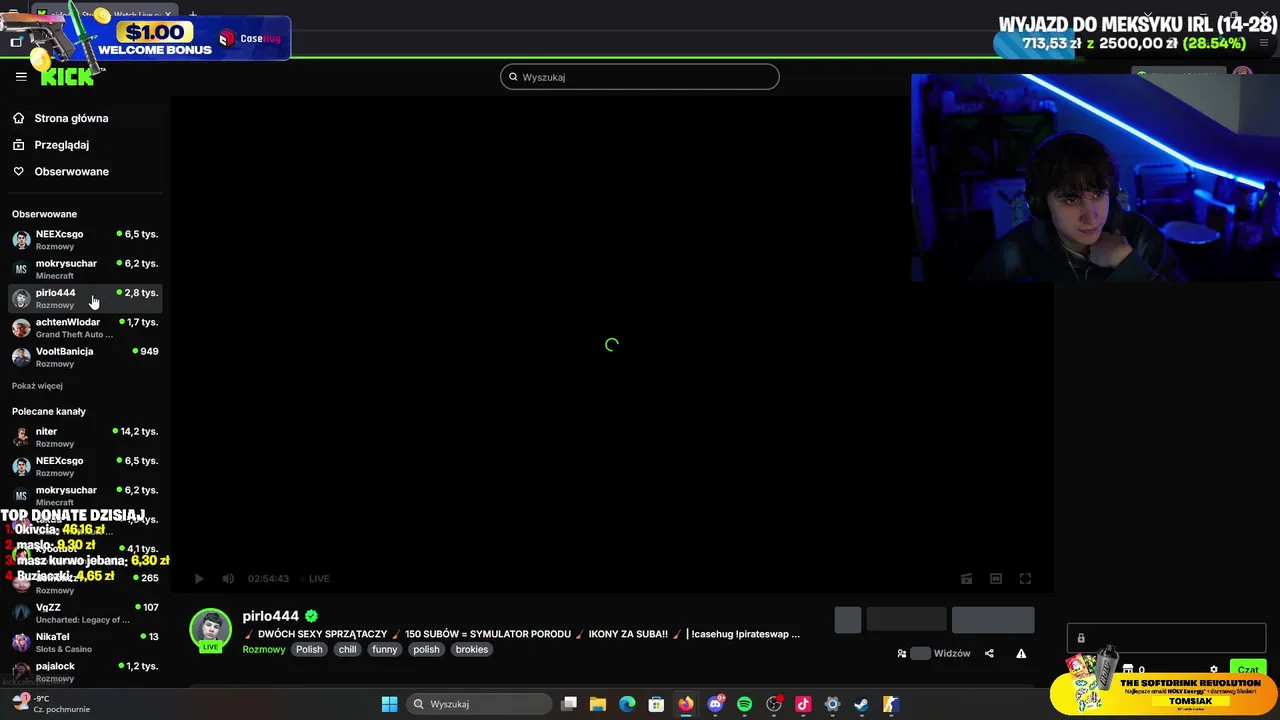
Task: Open VgZZ channel in recommended list
Action: pos(85,613)
